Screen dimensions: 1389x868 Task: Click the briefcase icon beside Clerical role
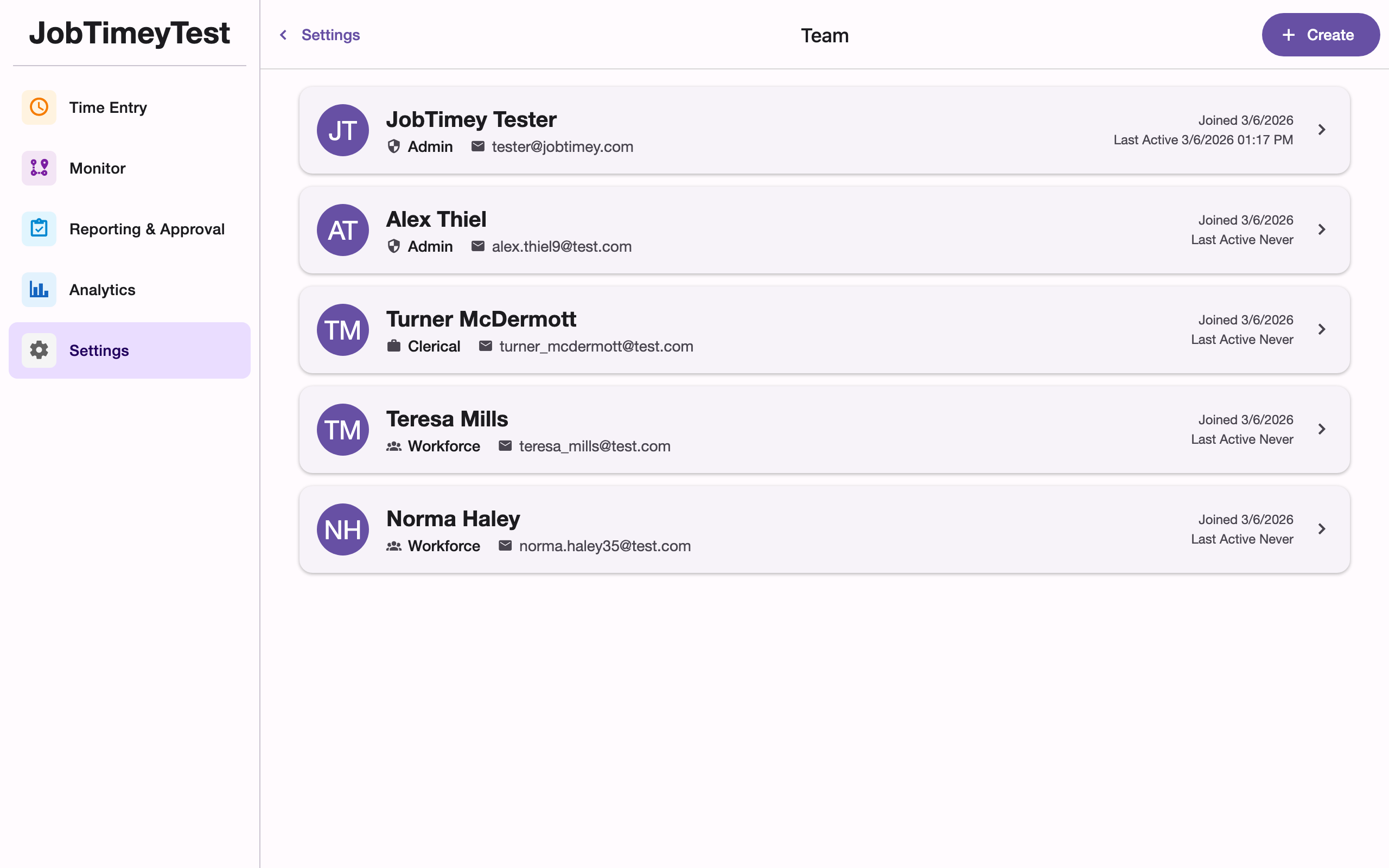[x=393, y=346]
